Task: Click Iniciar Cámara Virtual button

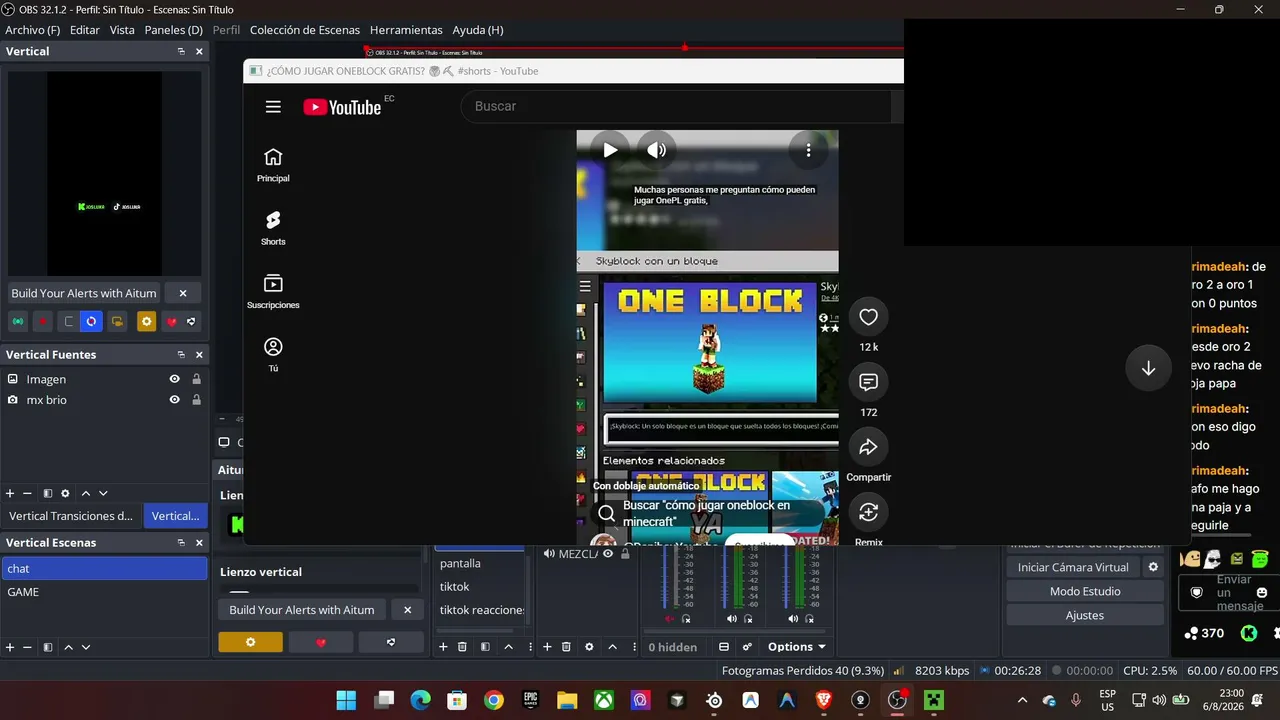Action: 1073,567
